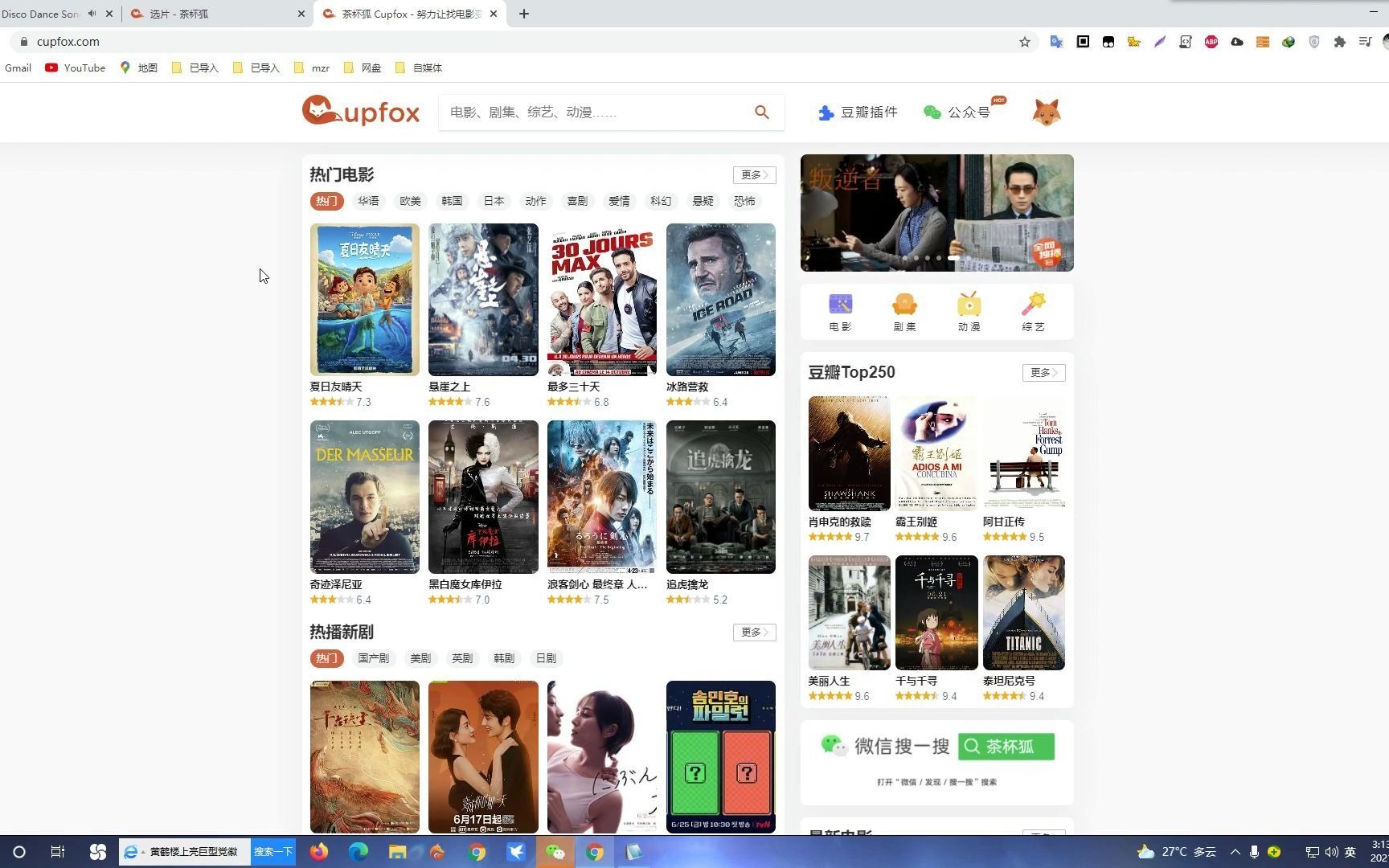
Task: Select 恐怖 movie filter
Action: coord(744,201)
